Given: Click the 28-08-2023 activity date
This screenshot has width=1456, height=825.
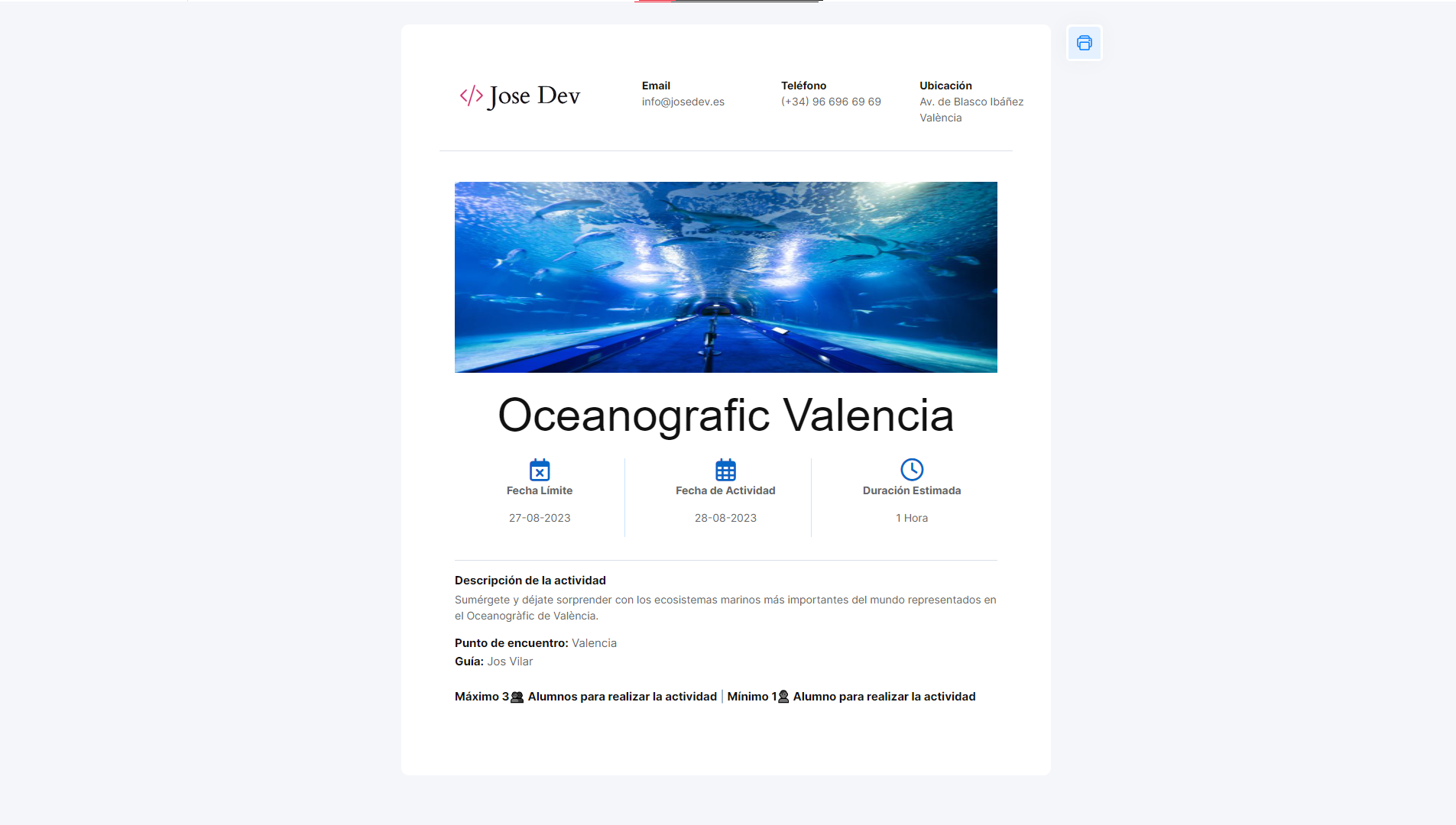Looking at the screenshot, I should pyautogui.click(x=725, y=518).
